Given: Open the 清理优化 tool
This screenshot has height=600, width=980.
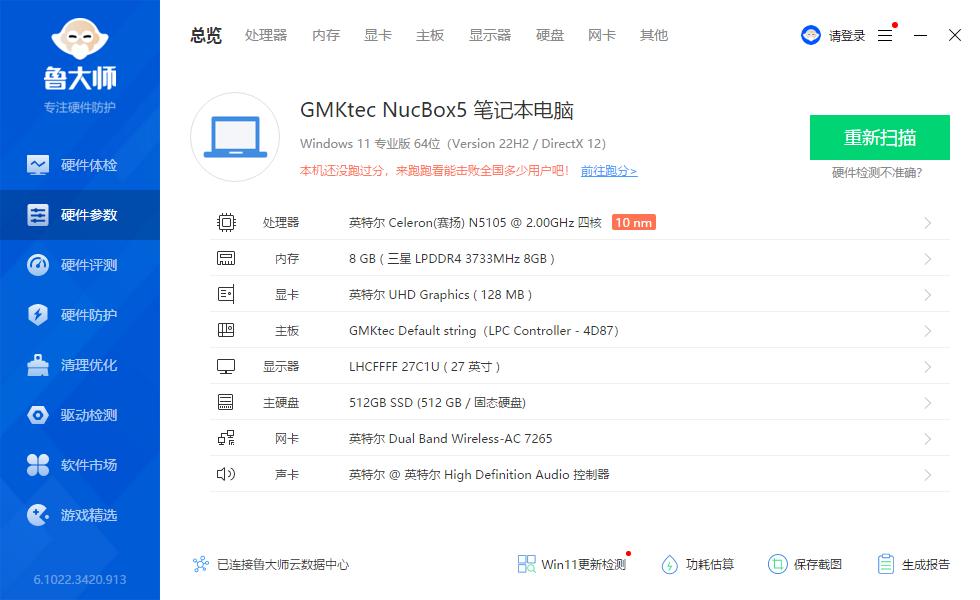Looking at the screenshot, I should pos(80,364).
